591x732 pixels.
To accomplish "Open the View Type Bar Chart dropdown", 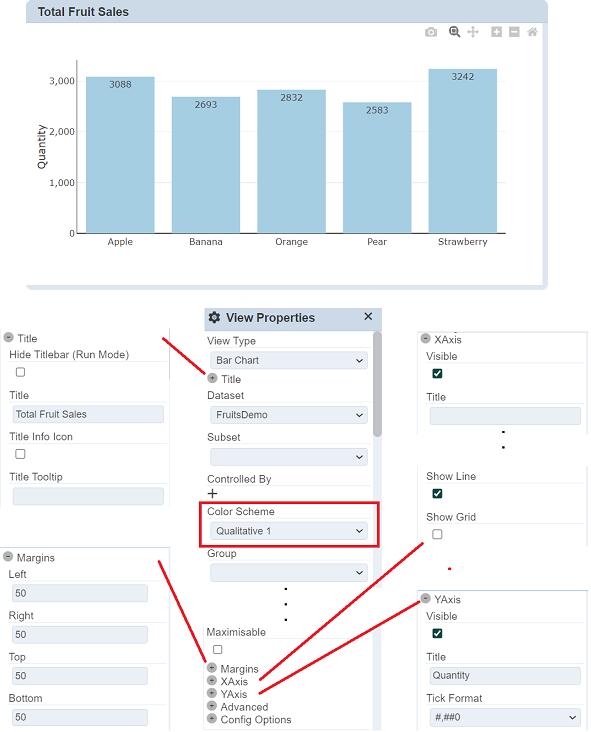I will [x=288, y=360].
